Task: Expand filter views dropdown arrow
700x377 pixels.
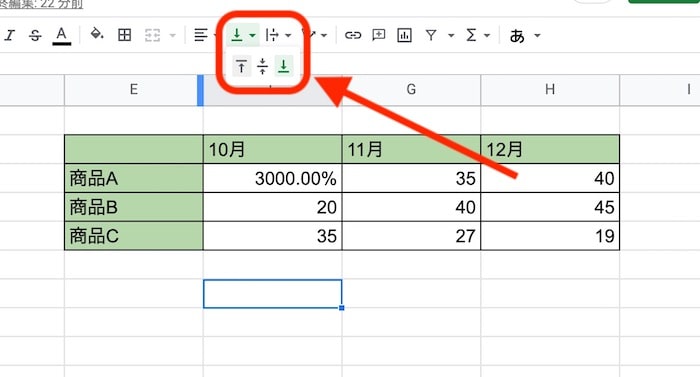Action: click(x=451, y=35)
